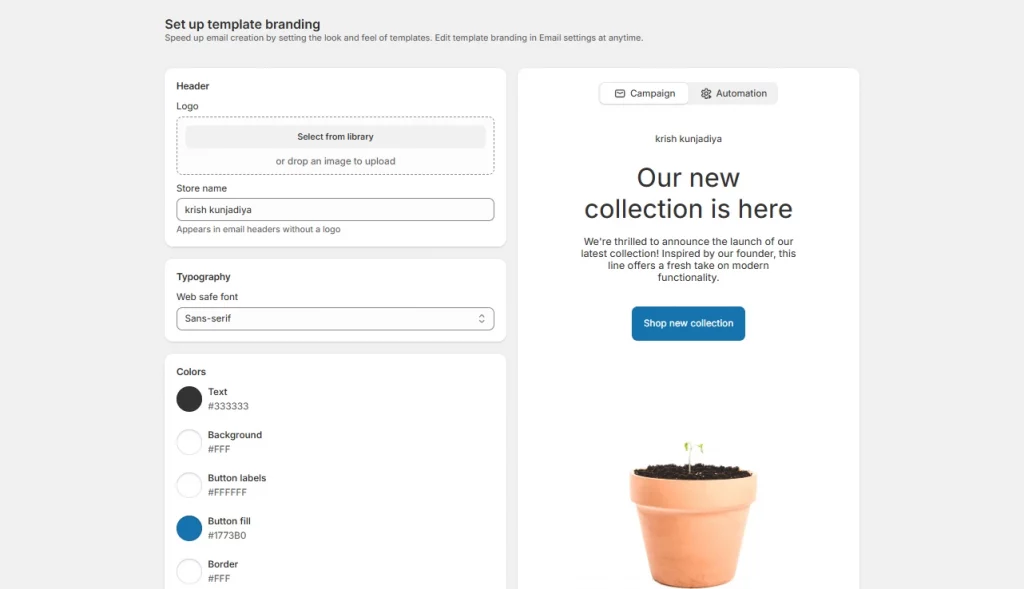Choose the Border color swatch

[189, 571]
